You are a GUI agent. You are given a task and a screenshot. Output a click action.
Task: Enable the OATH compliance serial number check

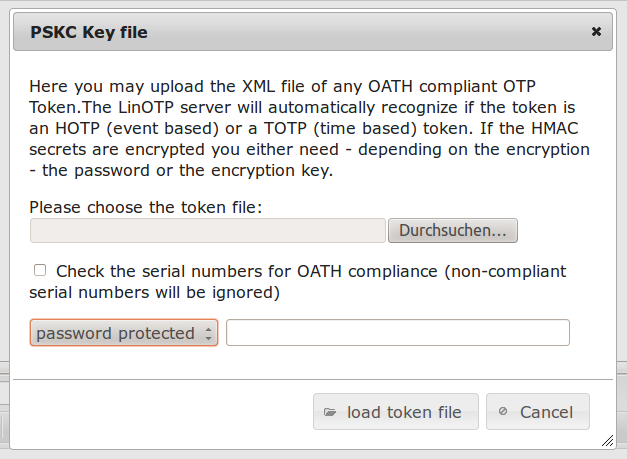[x=40, y=270]
